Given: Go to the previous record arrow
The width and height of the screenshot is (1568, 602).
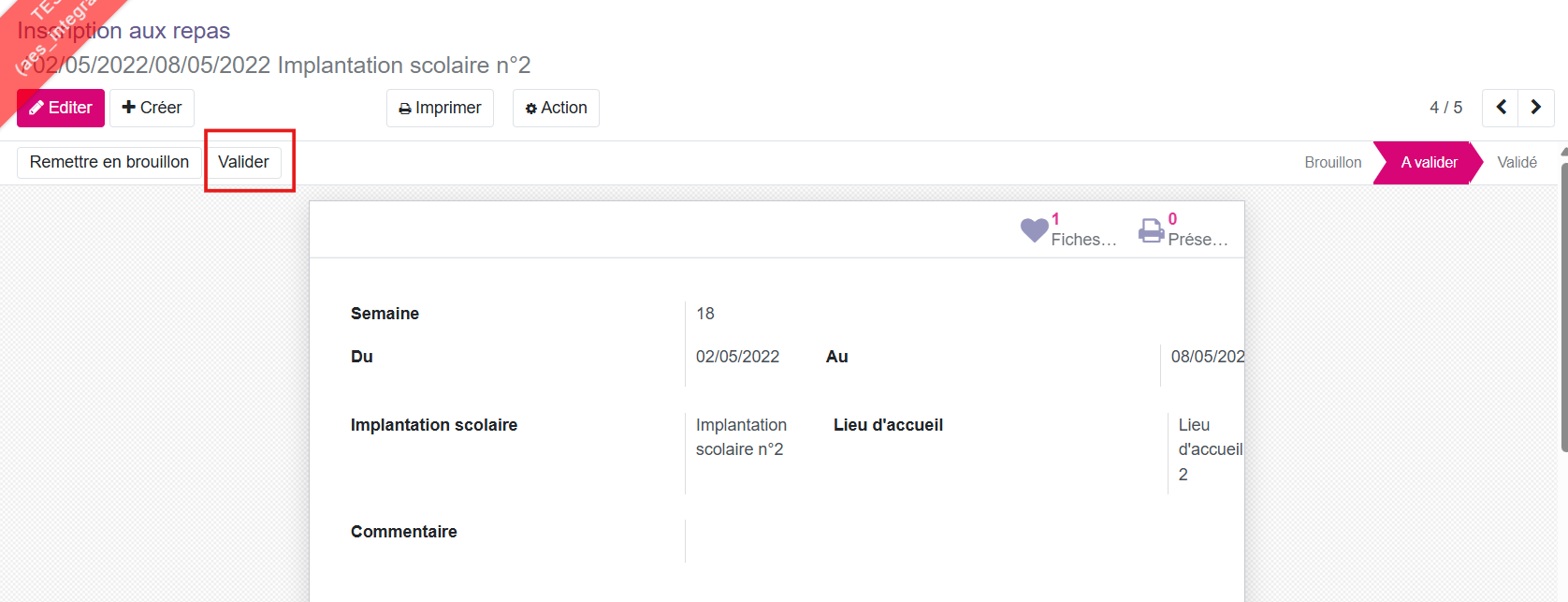Looking at the screenshot, I should [1501, 108].
